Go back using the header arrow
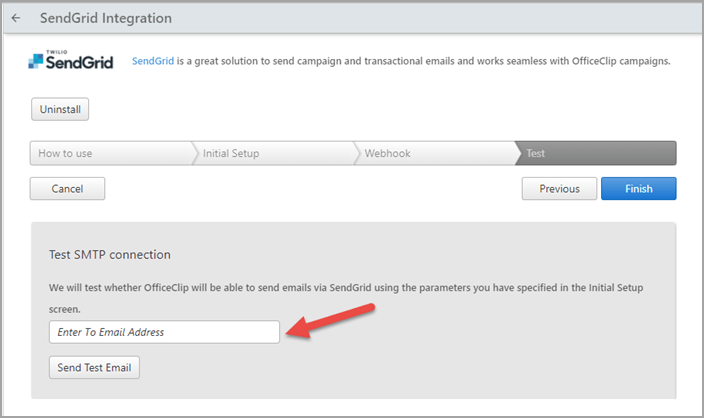This screenshot has width=704, height=418. pyautogui.click(x=16, y=18)
